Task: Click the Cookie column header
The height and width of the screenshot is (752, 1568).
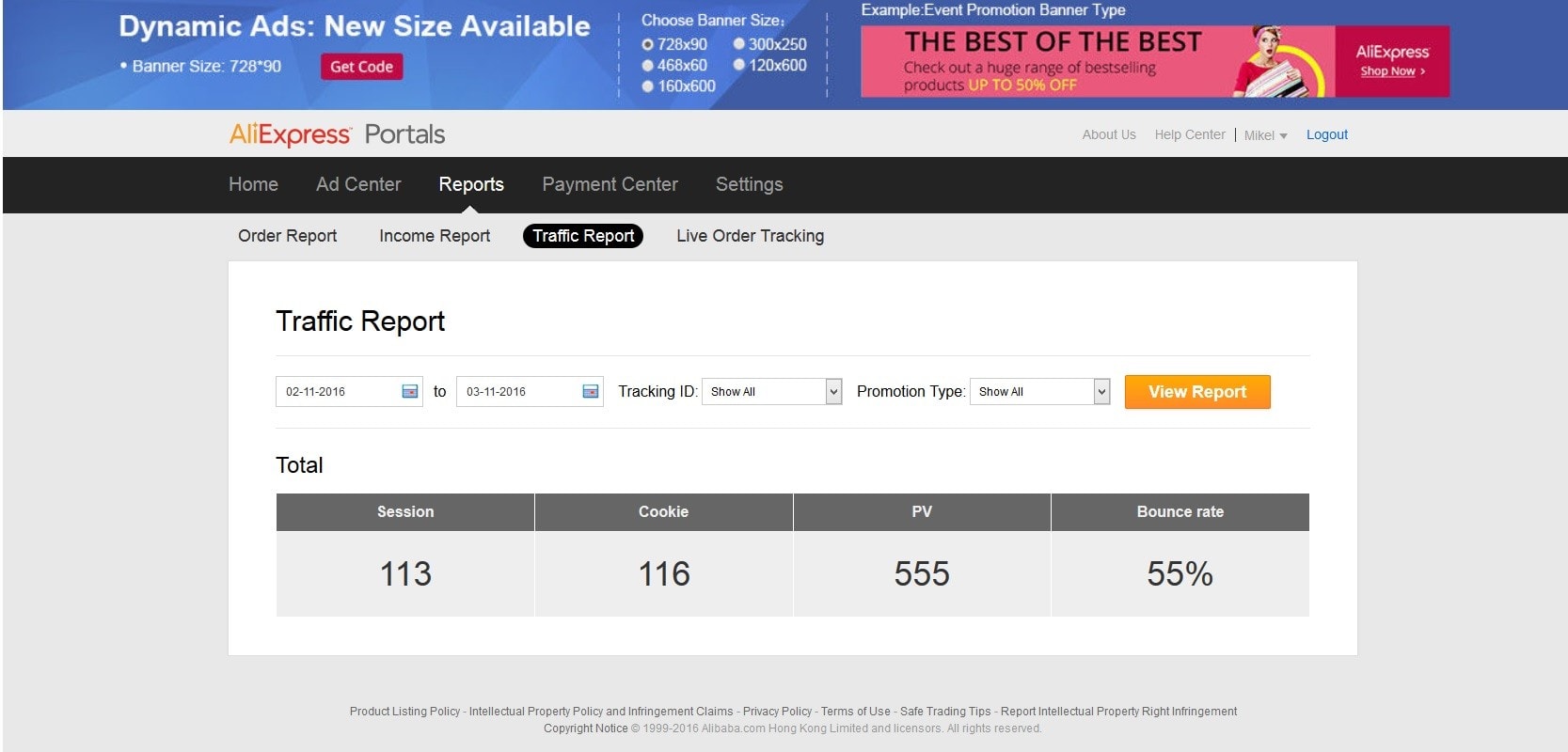Action: (x=664, y=512)
